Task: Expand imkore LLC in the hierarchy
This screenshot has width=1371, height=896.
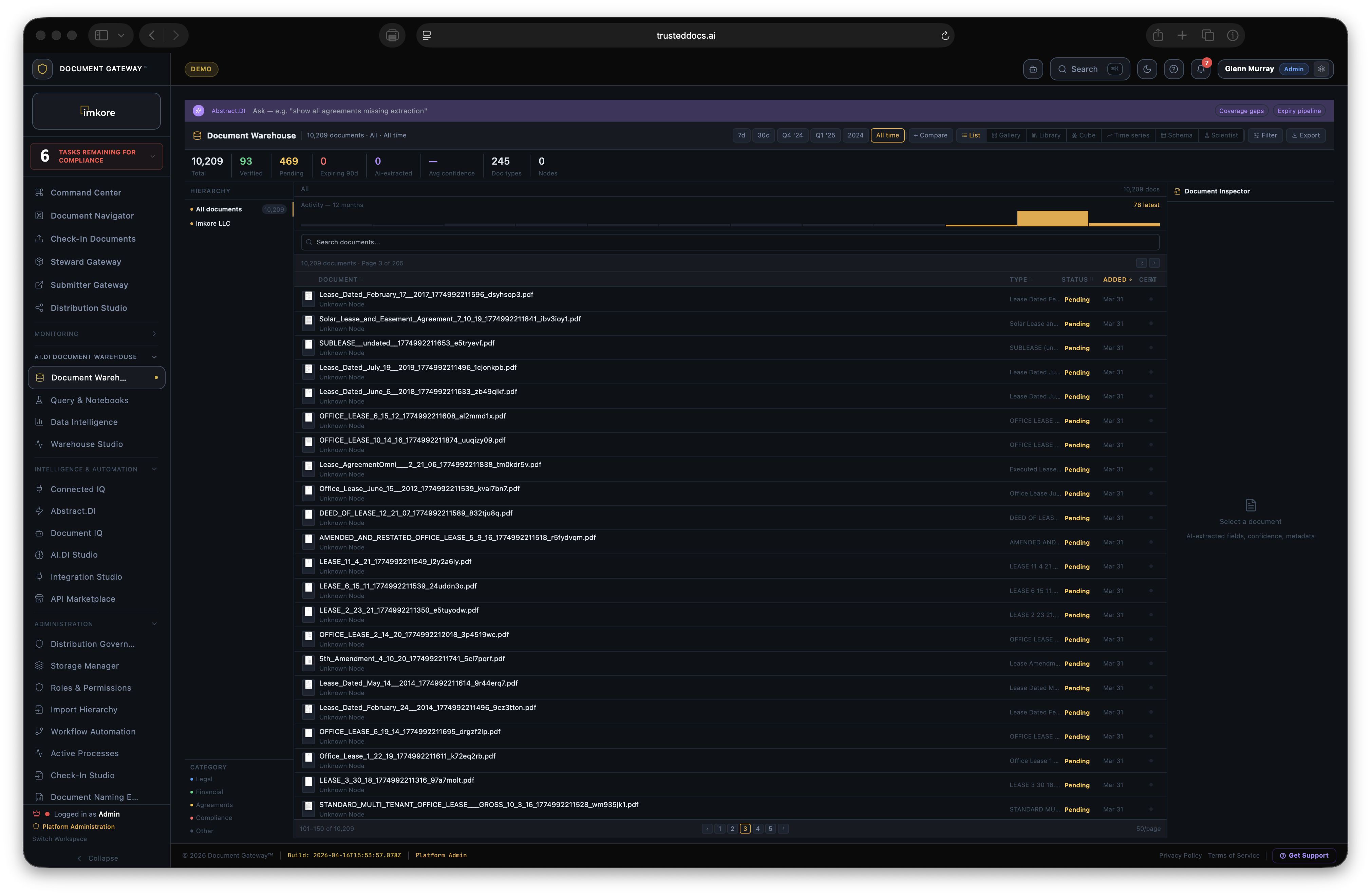Action: click(x=212, y=224)
